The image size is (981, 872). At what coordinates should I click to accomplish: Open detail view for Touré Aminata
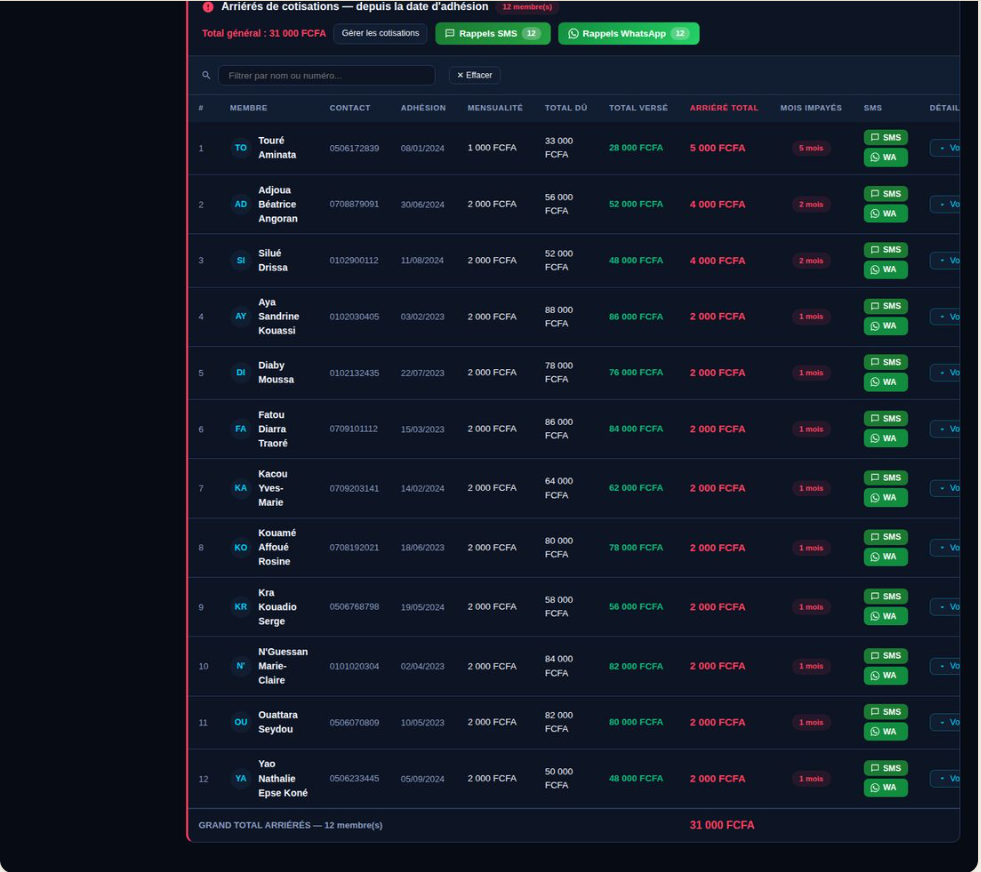point(946,148)
